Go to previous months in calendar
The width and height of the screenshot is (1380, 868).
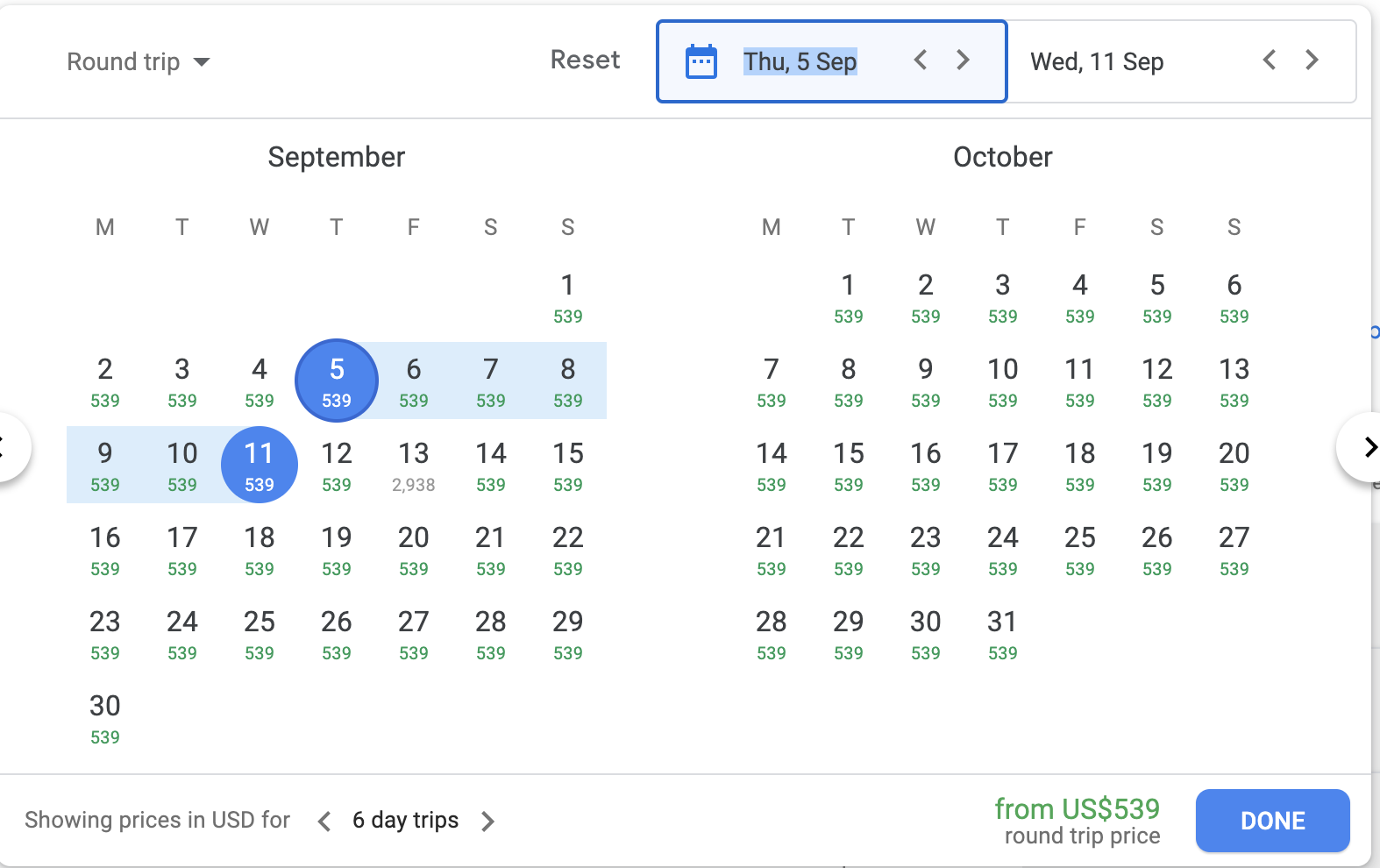click(x=9, y=447)
